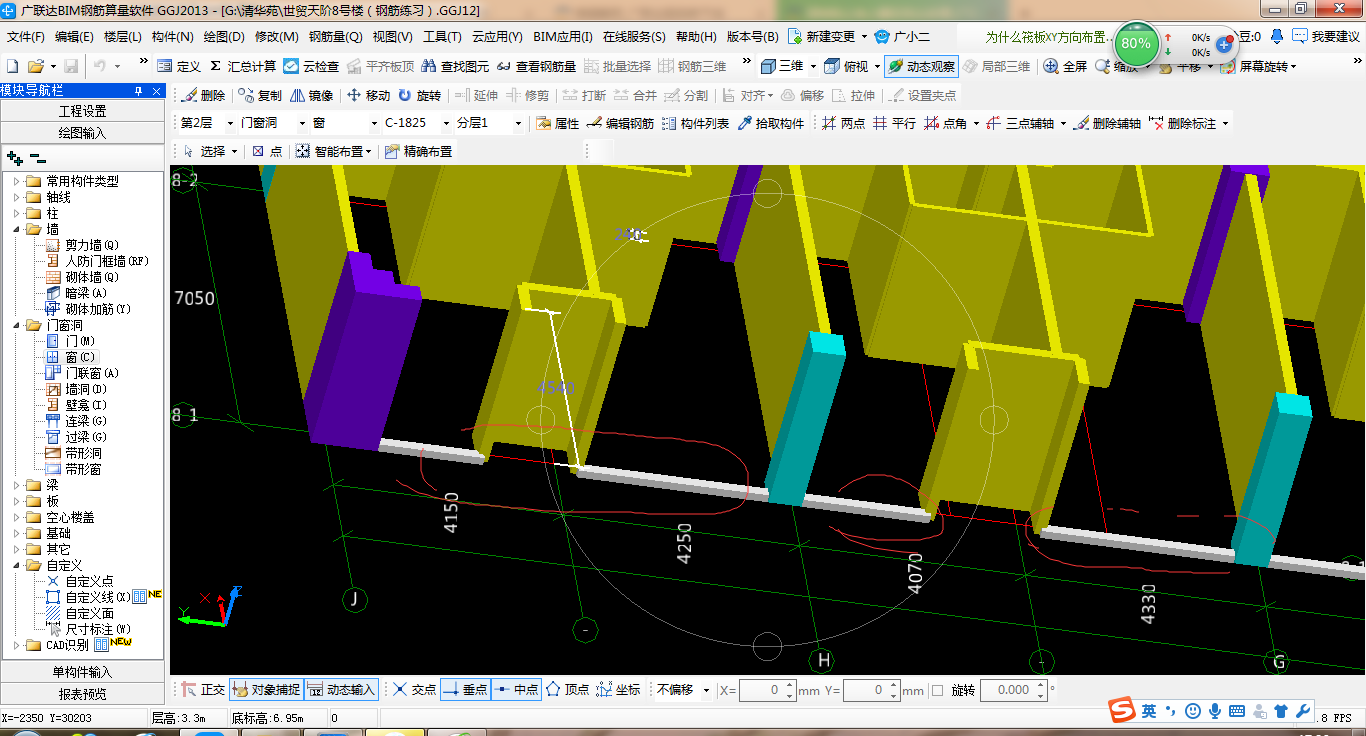This screenshot has width=1366, height=736.
Task: Click the 单构件输入 button
Action: pos(82,672)
